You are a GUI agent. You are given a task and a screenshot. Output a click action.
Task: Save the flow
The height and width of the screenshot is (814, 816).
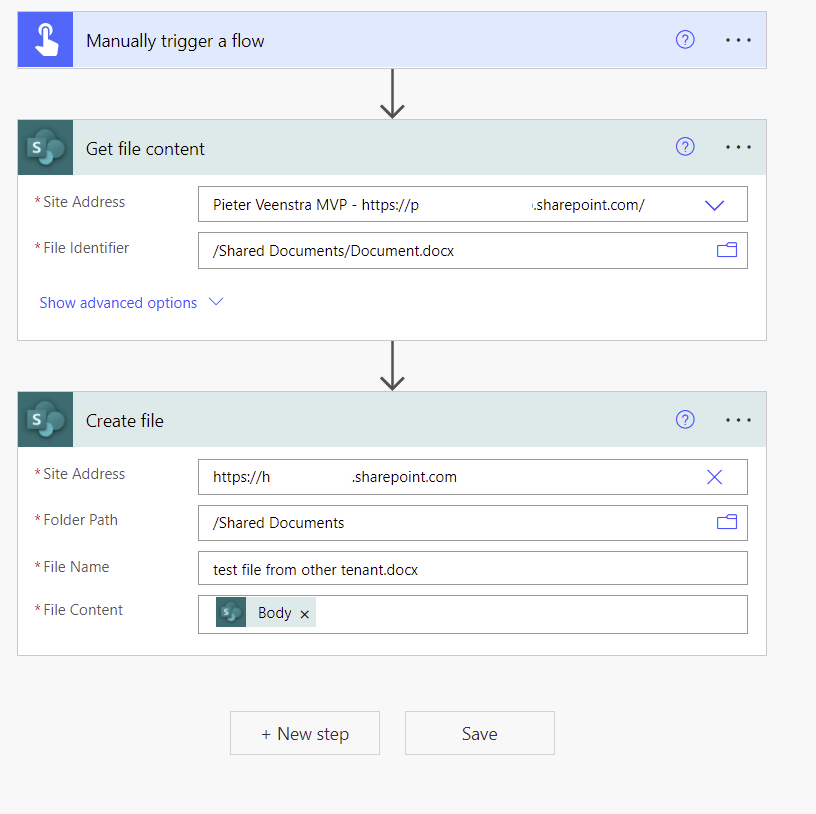point(480,733)
